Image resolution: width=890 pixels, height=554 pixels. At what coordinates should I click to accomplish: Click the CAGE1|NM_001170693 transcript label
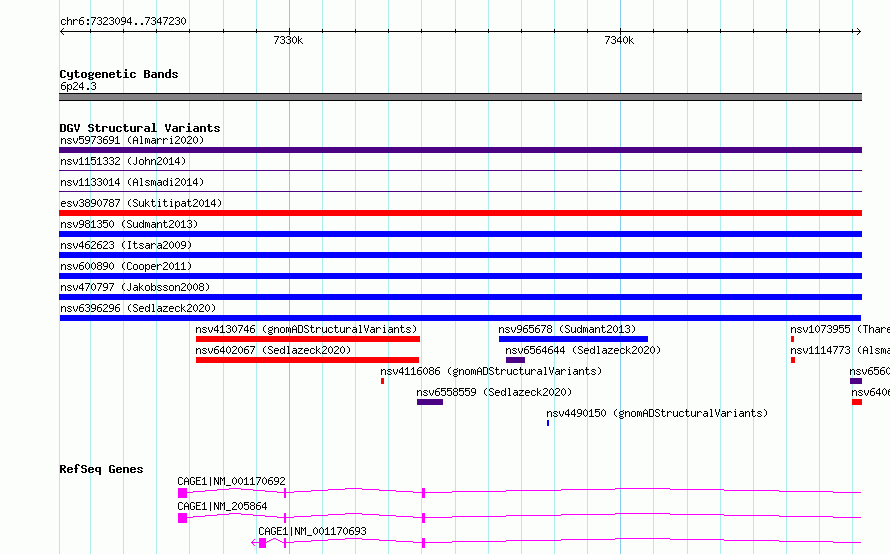[312, 531]
